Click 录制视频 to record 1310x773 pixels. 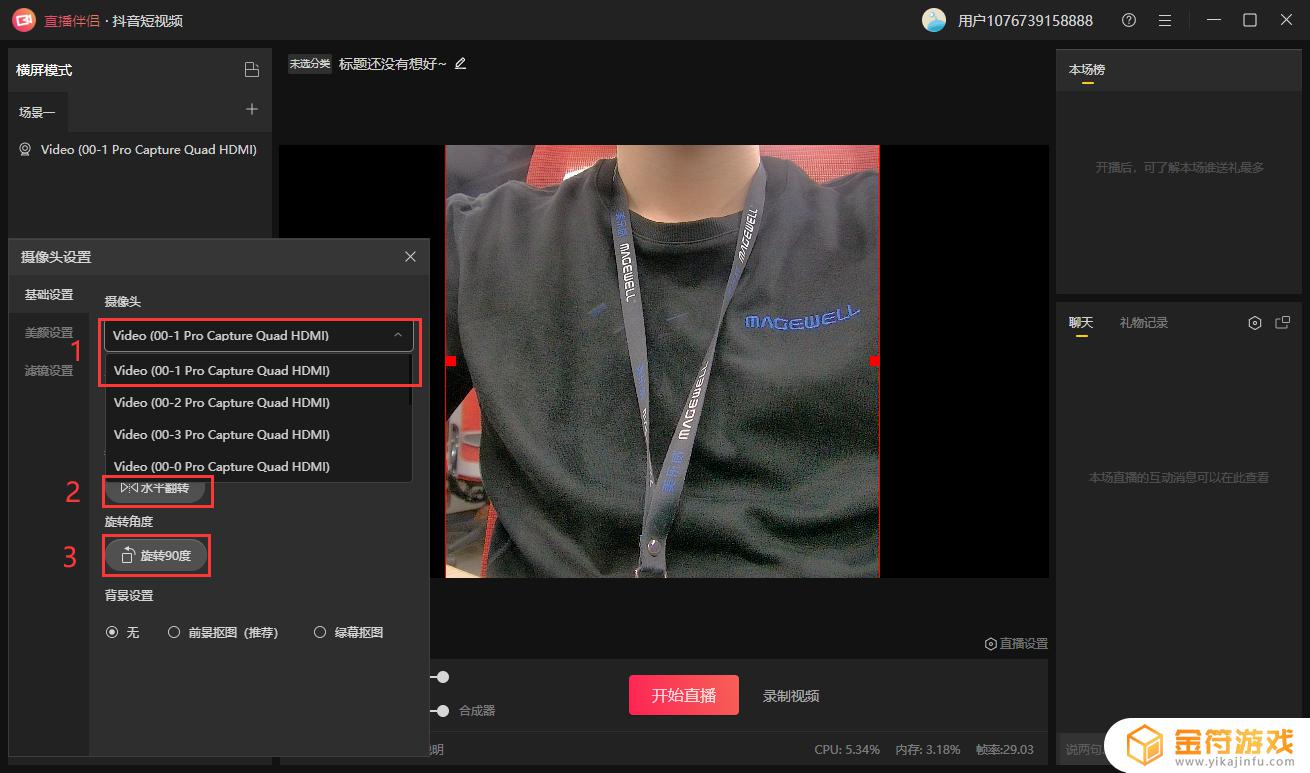pyautogui.click(x=791, y=696)
